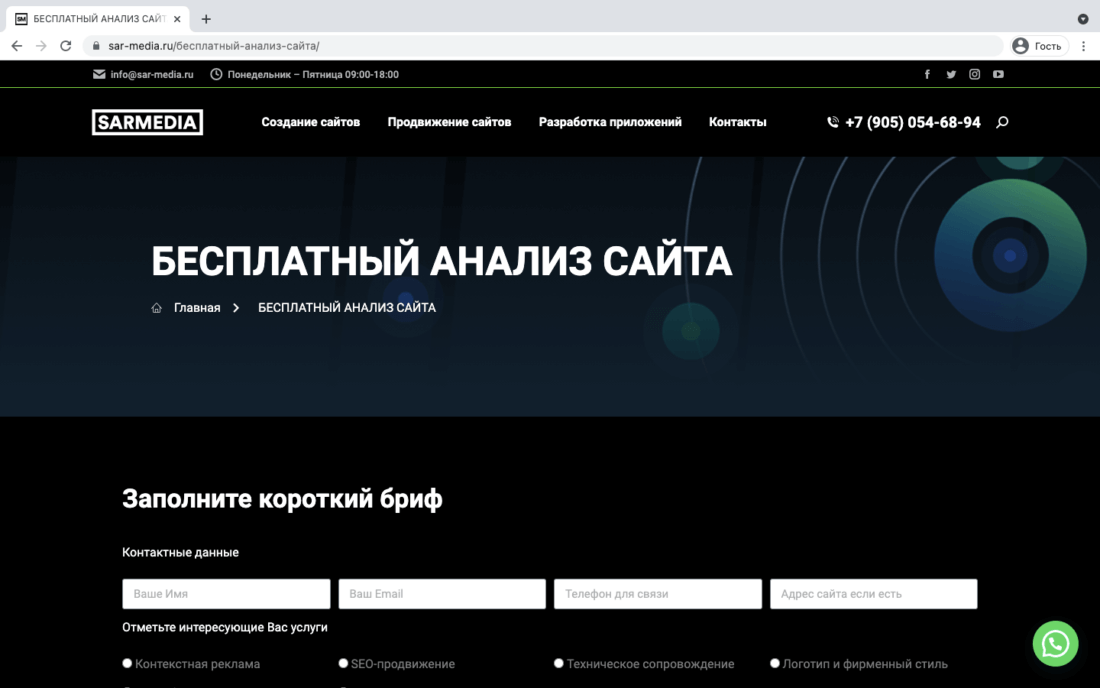Click the tab-search arrow at the tab strip's end
Screen dimensions: 1100x688
1082,19
